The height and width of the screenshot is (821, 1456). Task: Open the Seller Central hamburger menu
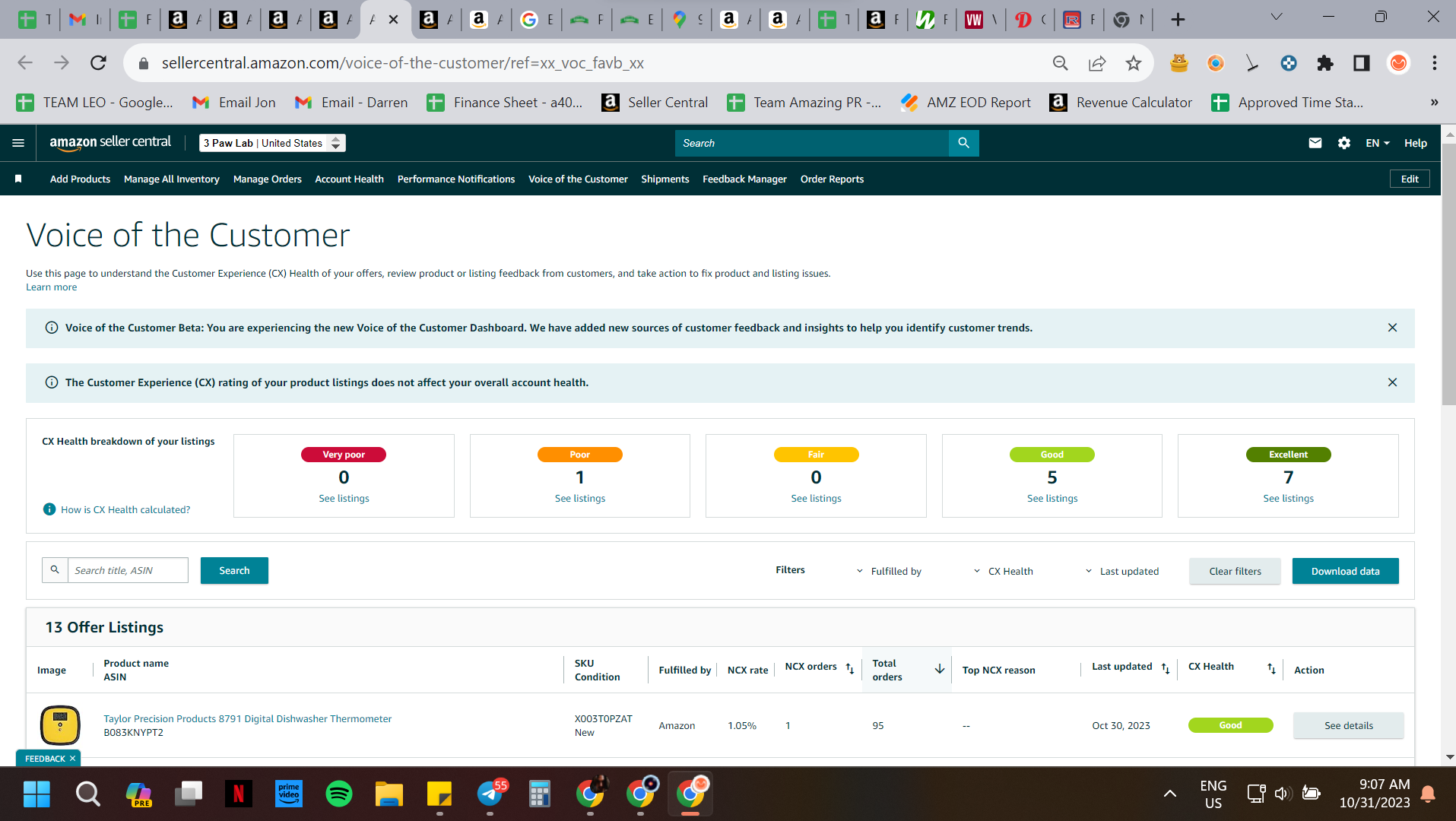click(18, 143)
